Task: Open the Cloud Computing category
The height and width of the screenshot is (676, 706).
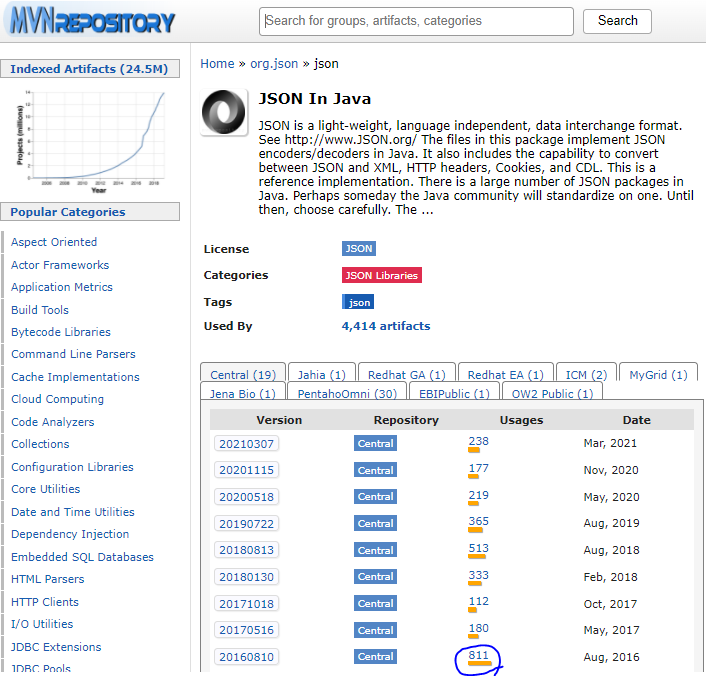Action: pos(58,399)
